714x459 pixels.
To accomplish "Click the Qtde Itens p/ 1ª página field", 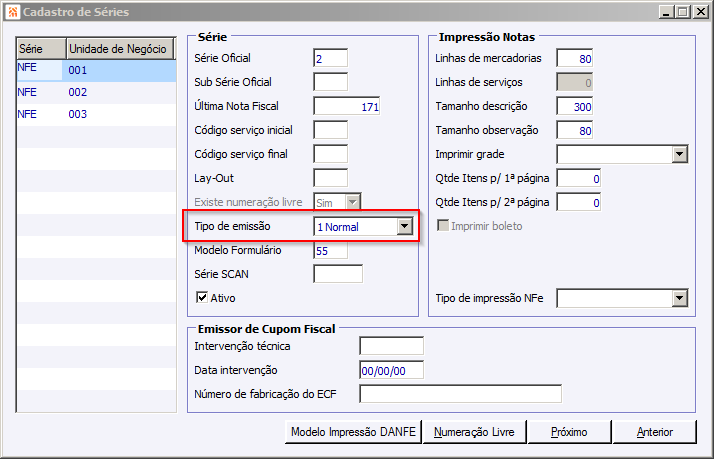I will [579, 178].
